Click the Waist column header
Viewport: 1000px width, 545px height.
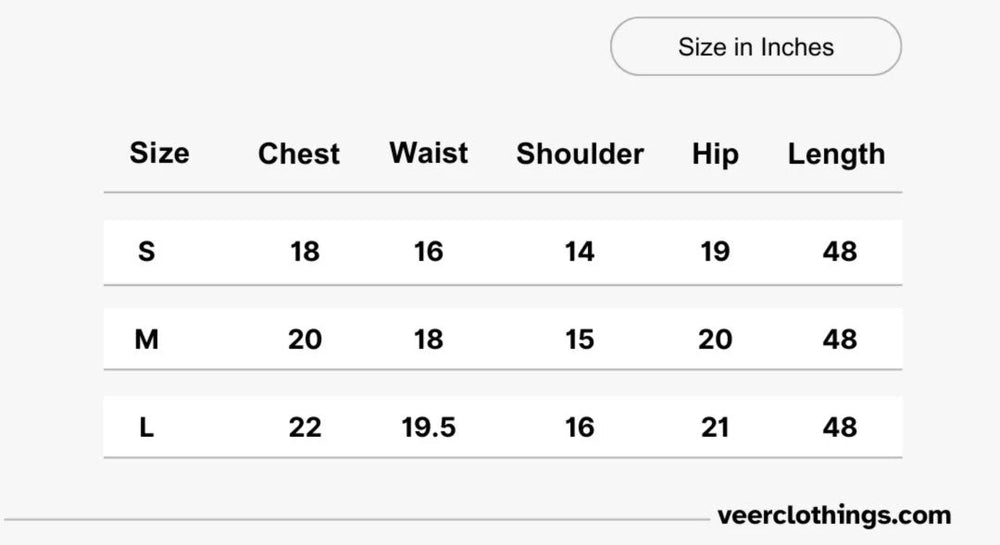(428, 153)
